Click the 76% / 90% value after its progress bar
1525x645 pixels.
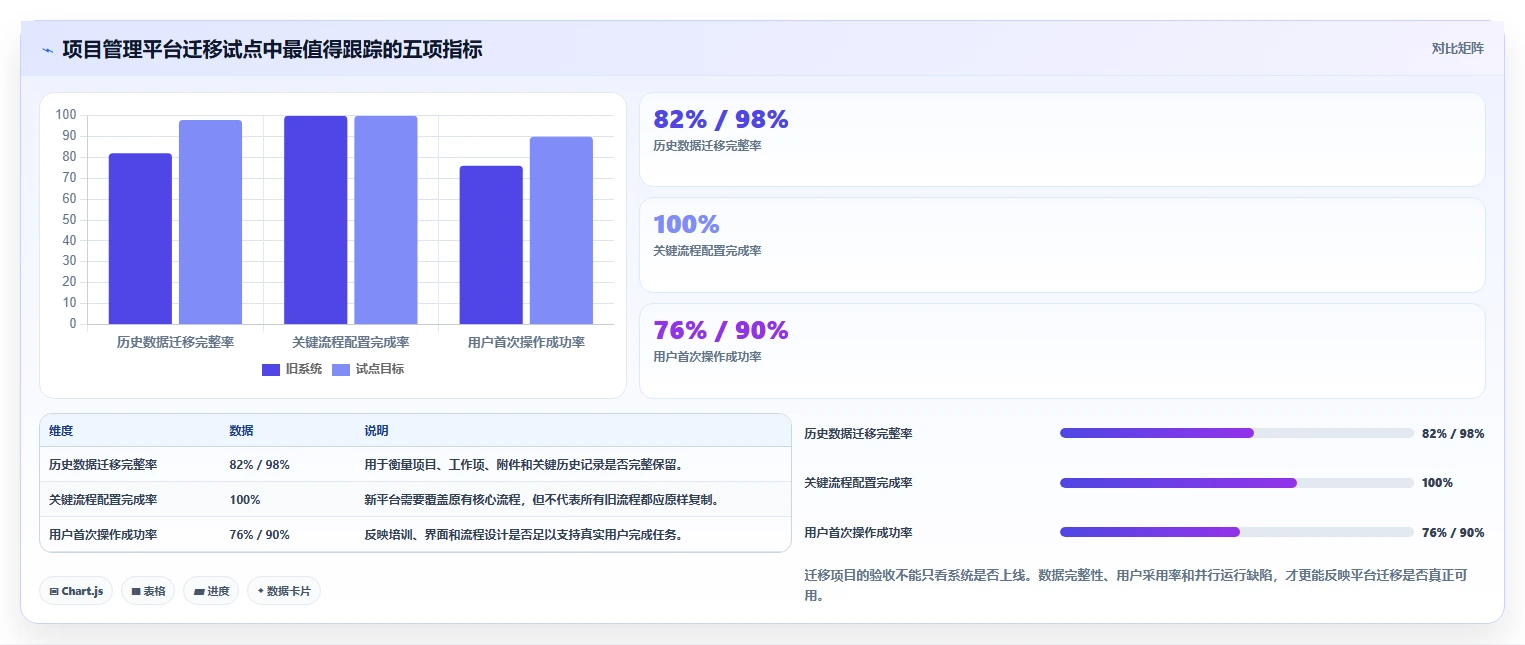(1453, 533)
